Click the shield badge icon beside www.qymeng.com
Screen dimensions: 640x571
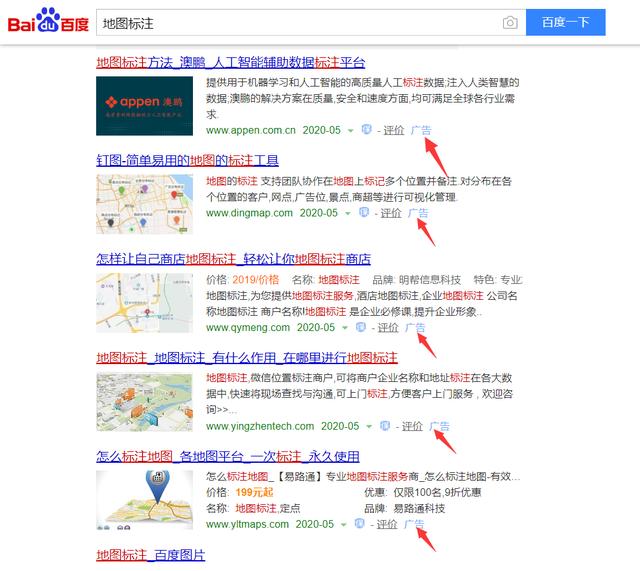(x=361, y=327)
